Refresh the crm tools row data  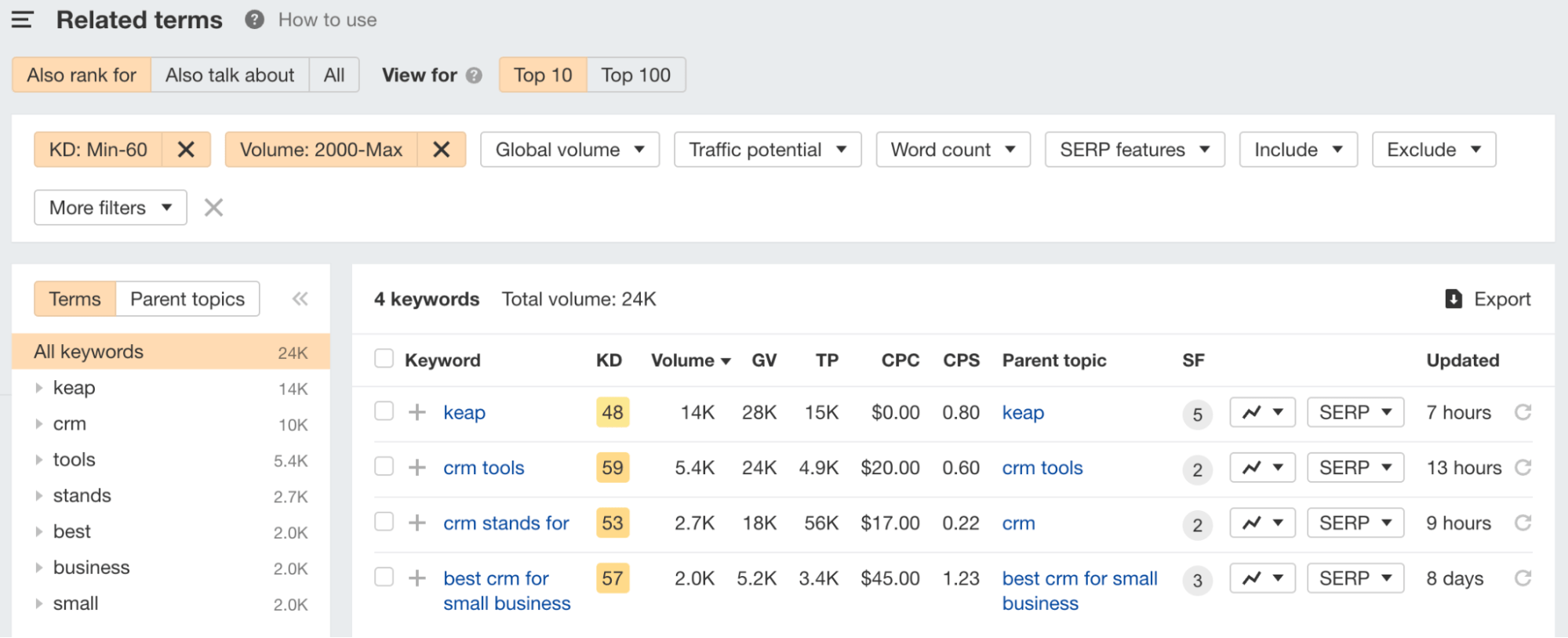[x=1523, y=468]
